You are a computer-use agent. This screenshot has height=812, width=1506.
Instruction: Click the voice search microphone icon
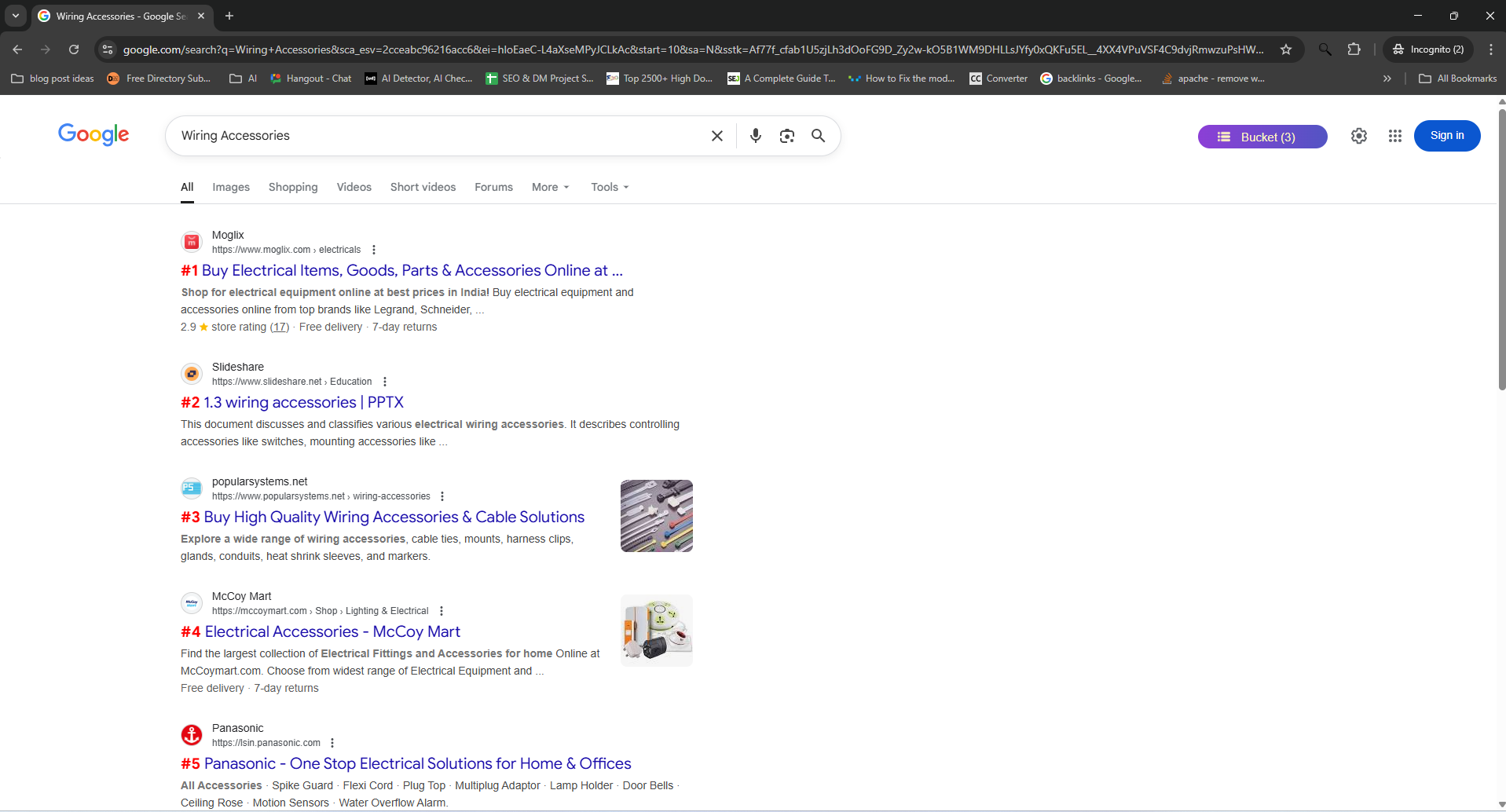(x=755, y=136)
